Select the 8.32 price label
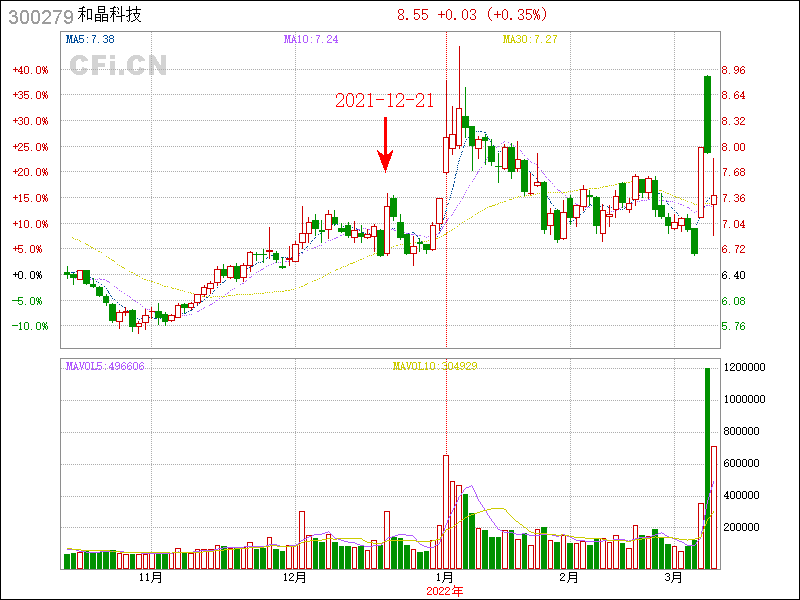800x600 pixels. point(734,121)
